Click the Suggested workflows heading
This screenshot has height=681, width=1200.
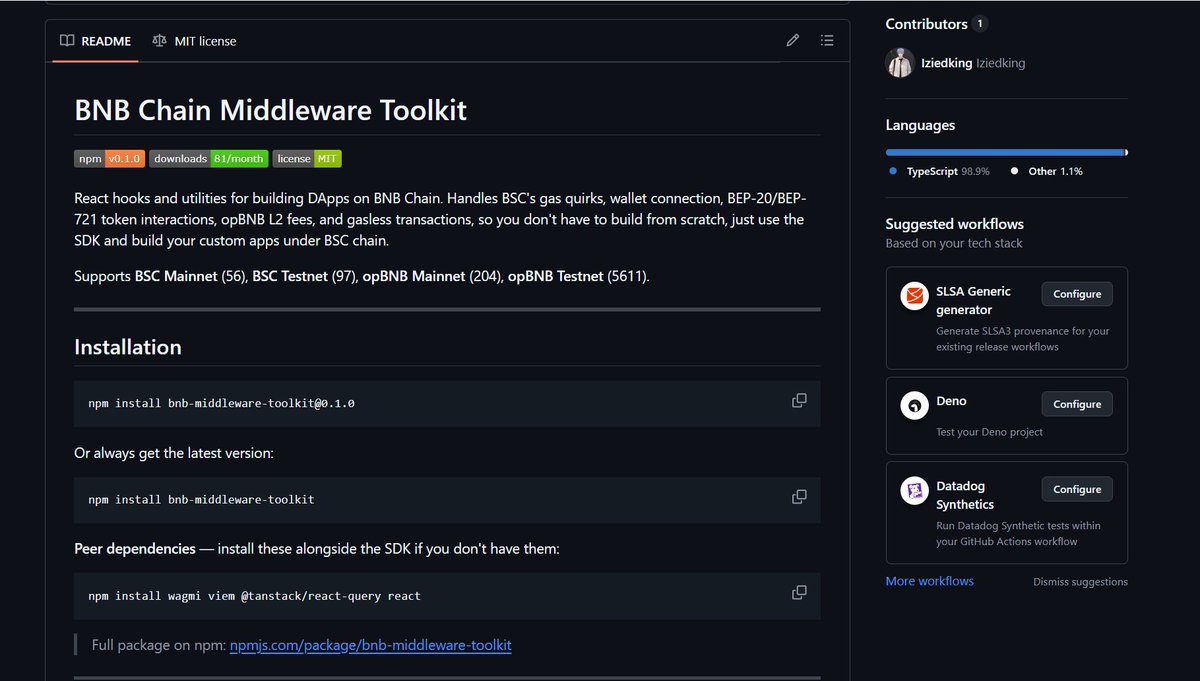pyautogui.click(x=954, y=224)
